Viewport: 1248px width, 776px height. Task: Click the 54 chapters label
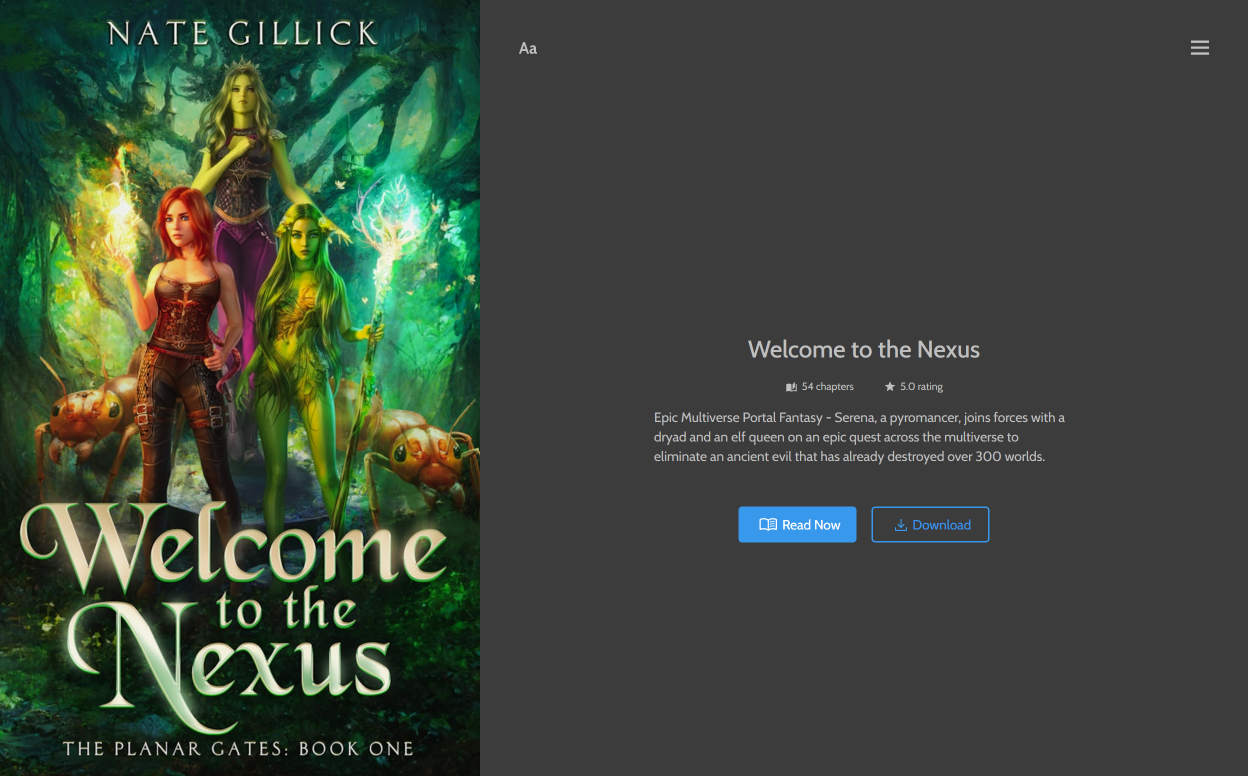[x=820, y=386]
